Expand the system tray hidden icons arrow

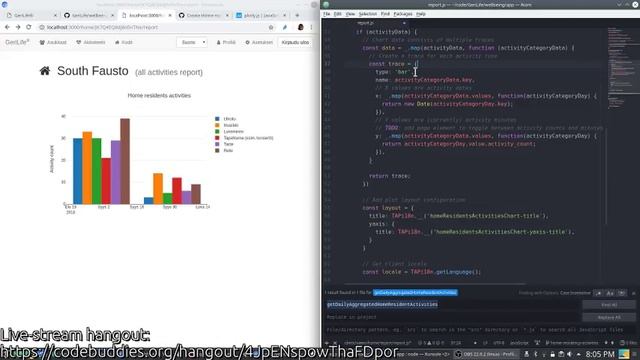[x=578, y=354]
